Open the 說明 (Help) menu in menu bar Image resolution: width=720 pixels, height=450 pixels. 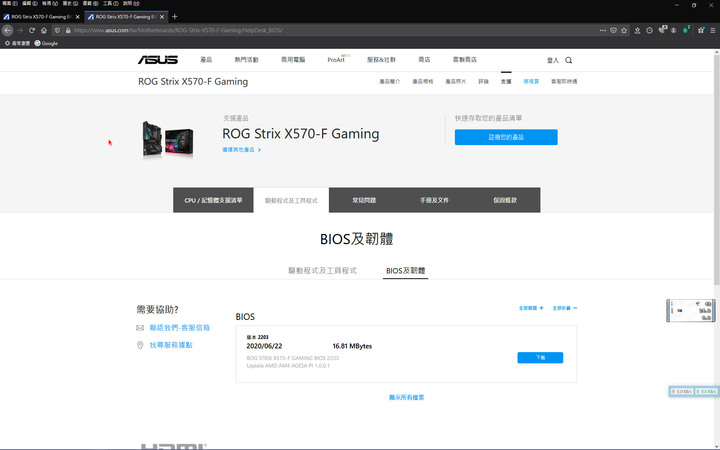click(x=131, y=3)
